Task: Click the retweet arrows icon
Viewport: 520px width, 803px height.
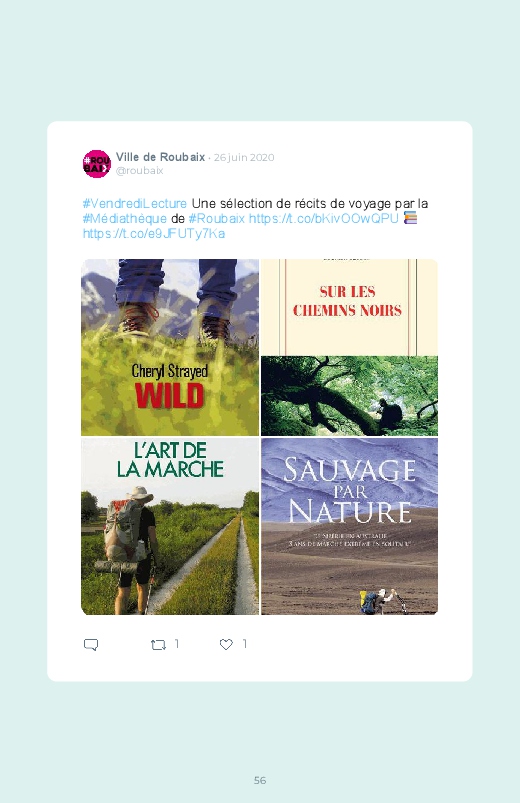Action: click(x=158, y=645)
